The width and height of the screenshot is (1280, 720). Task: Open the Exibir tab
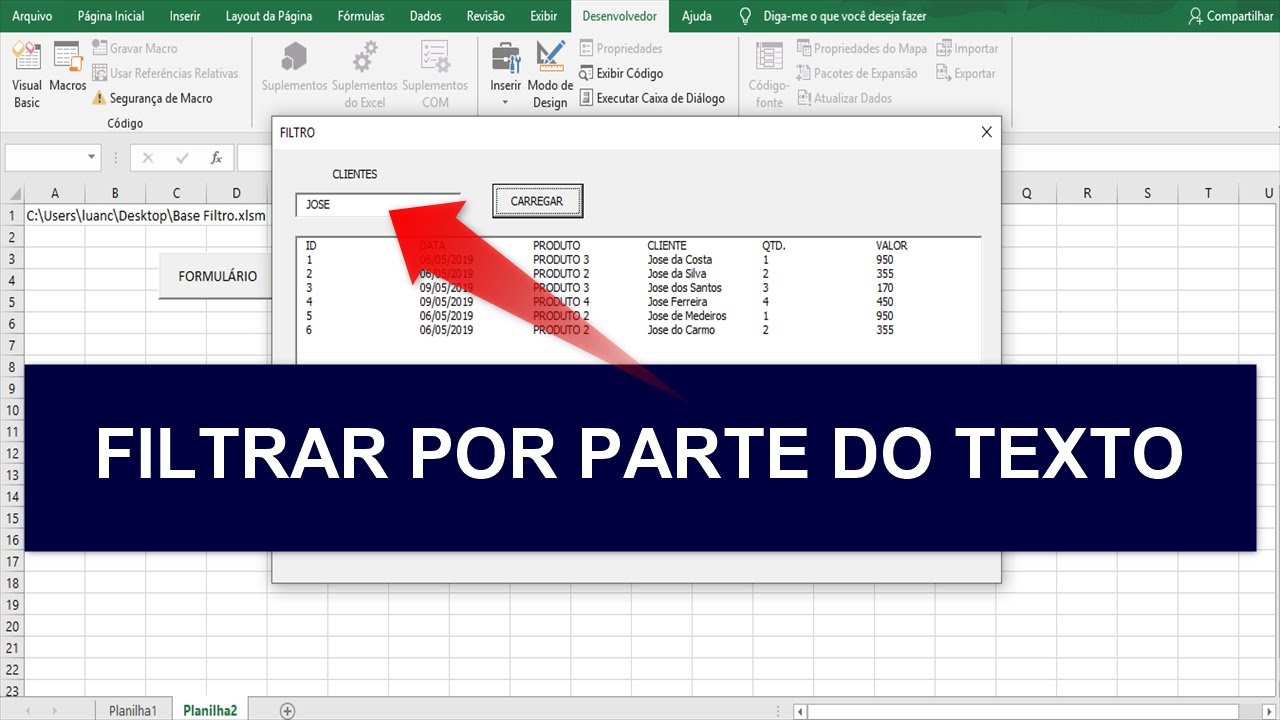point(544,16)
